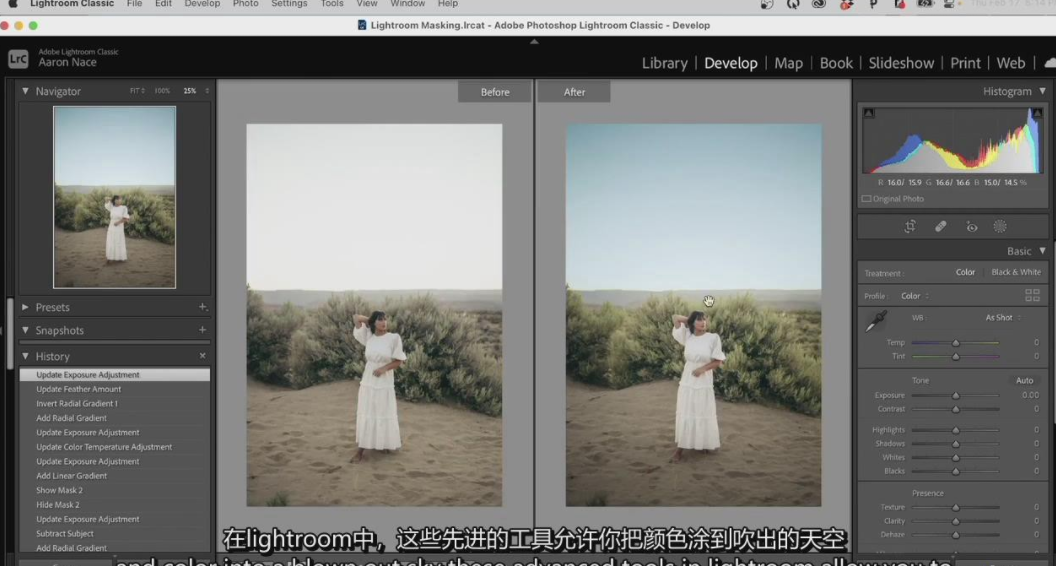Viewport: 1056px width, 566px height.
Task: Collapse the Histogram panel
Action: point(1044,91)
